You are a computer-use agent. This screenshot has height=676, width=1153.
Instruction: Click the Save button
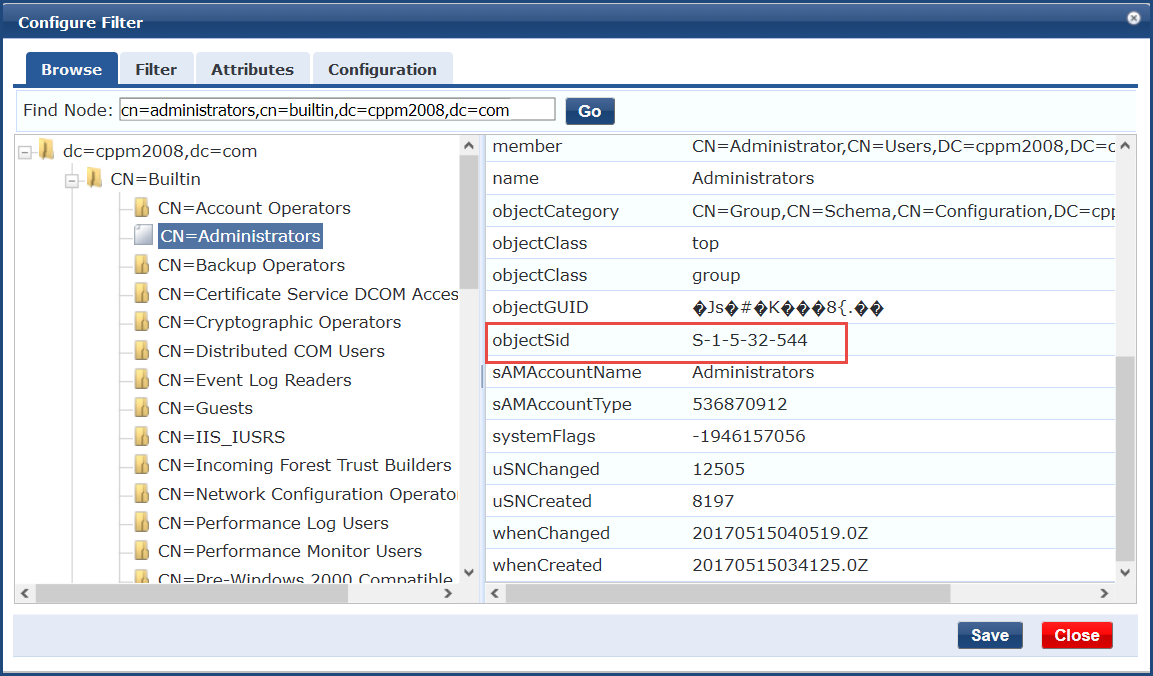coord(990,636)
